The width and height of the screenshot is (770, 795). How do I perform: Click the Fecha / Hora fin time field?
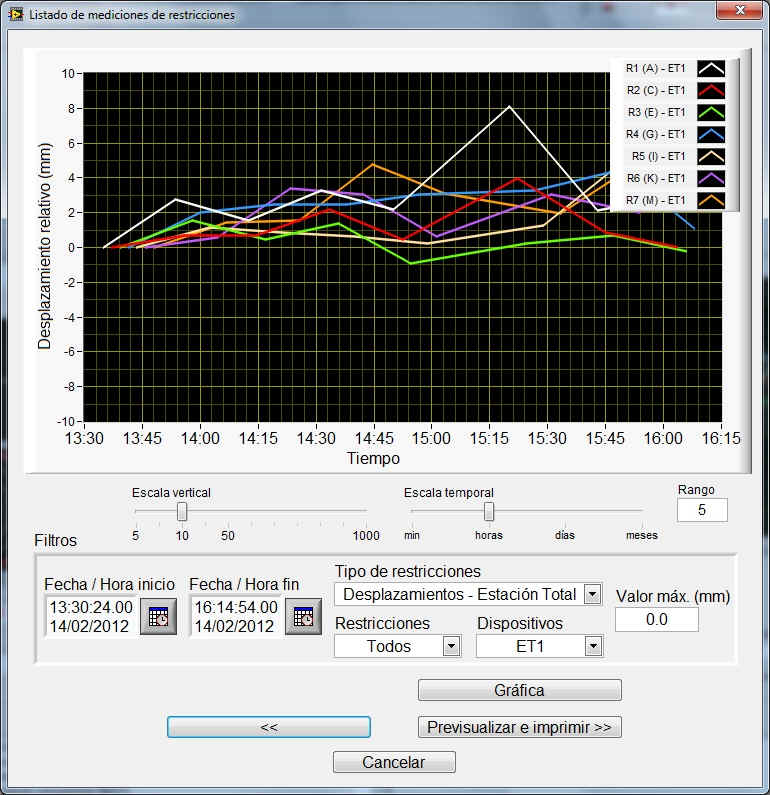click(x=236, y=617)
